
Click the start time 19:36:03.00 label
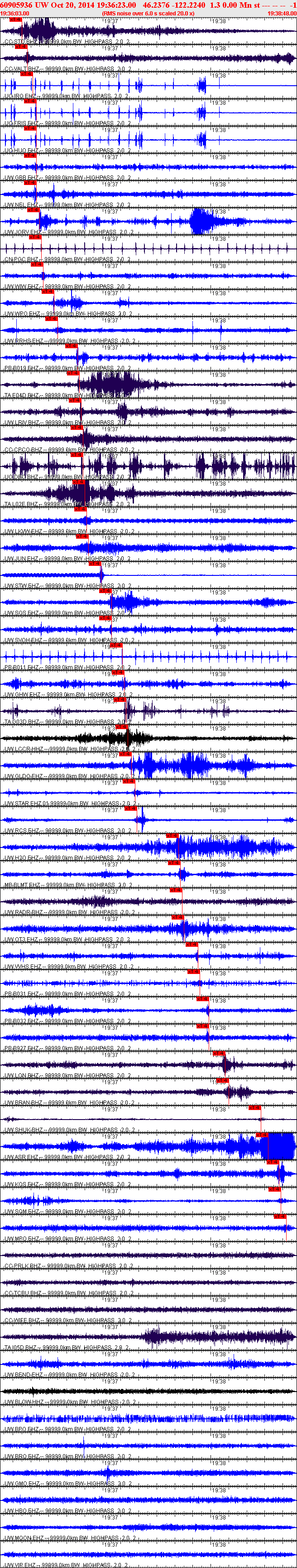[x=14, y=13]
